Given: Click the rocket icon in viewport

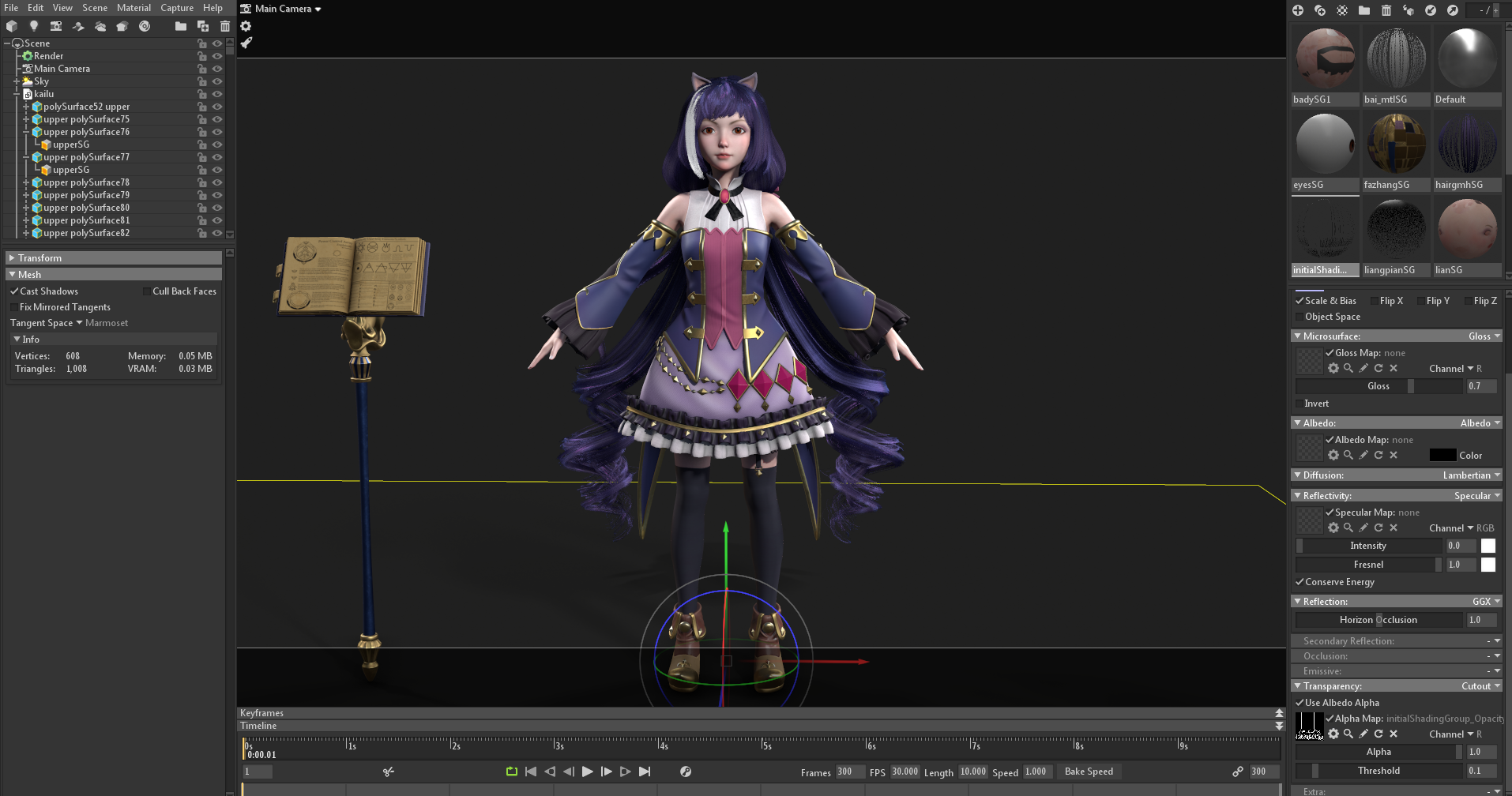Looking at the screenshot, I should (246, 43).
